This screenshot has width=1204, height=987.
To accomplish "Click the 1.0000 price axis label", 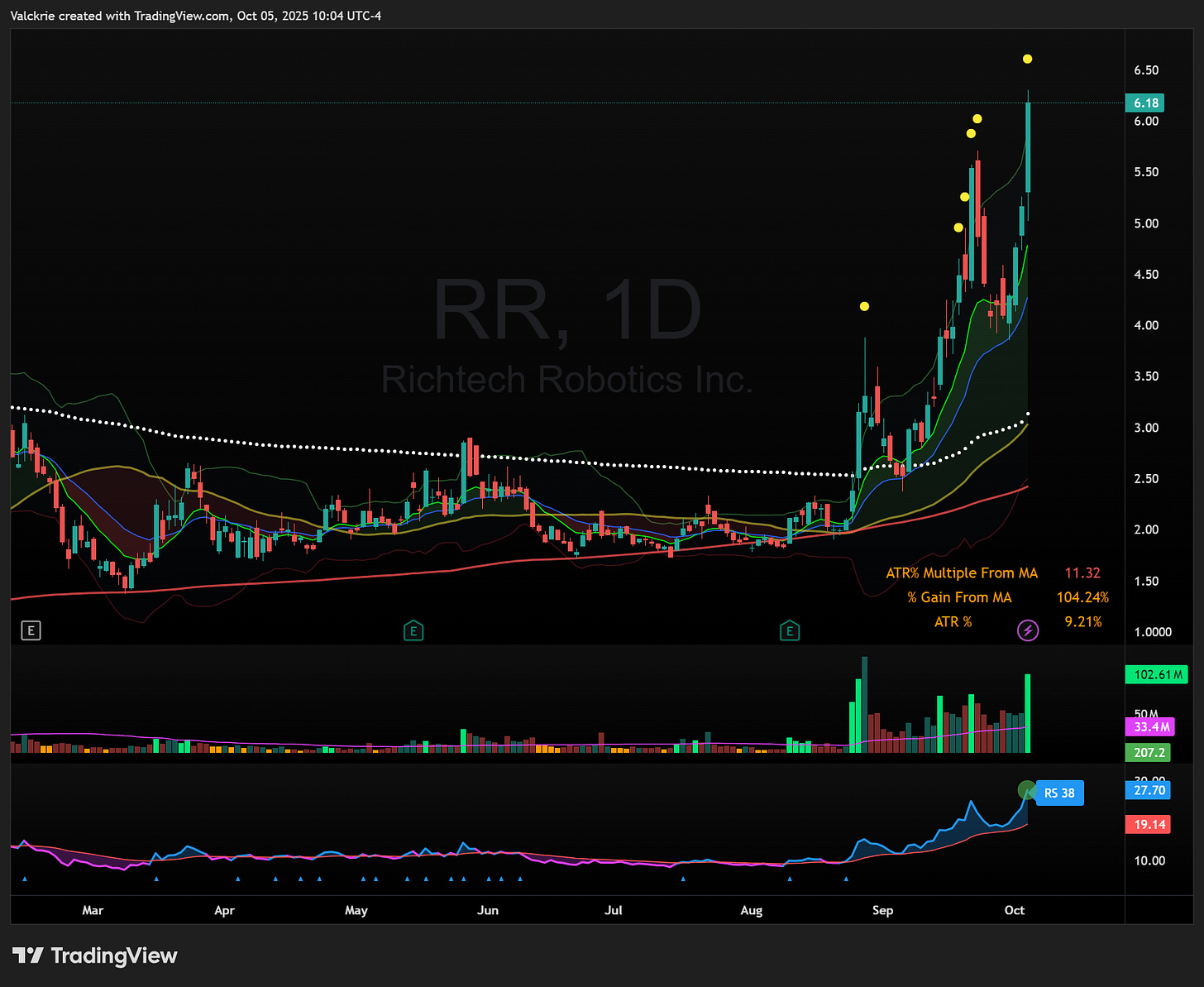I will point(1153,632).
